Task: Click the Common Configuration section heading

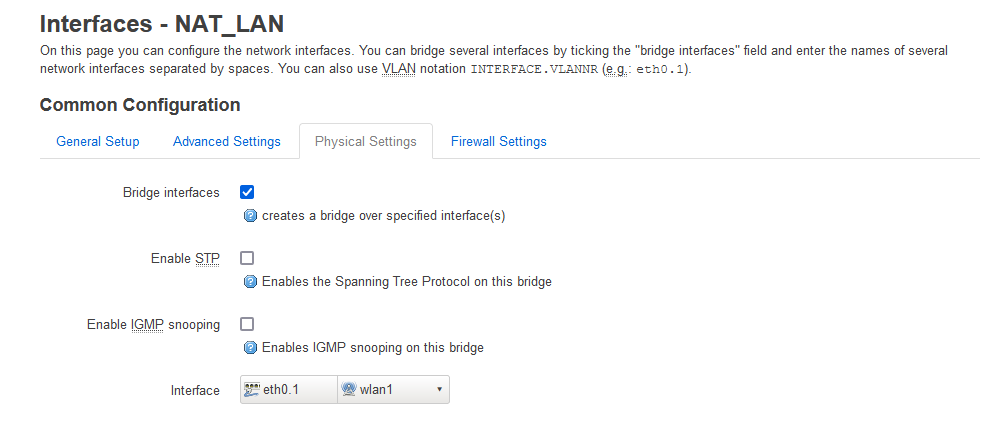Action: coord(140,104)
